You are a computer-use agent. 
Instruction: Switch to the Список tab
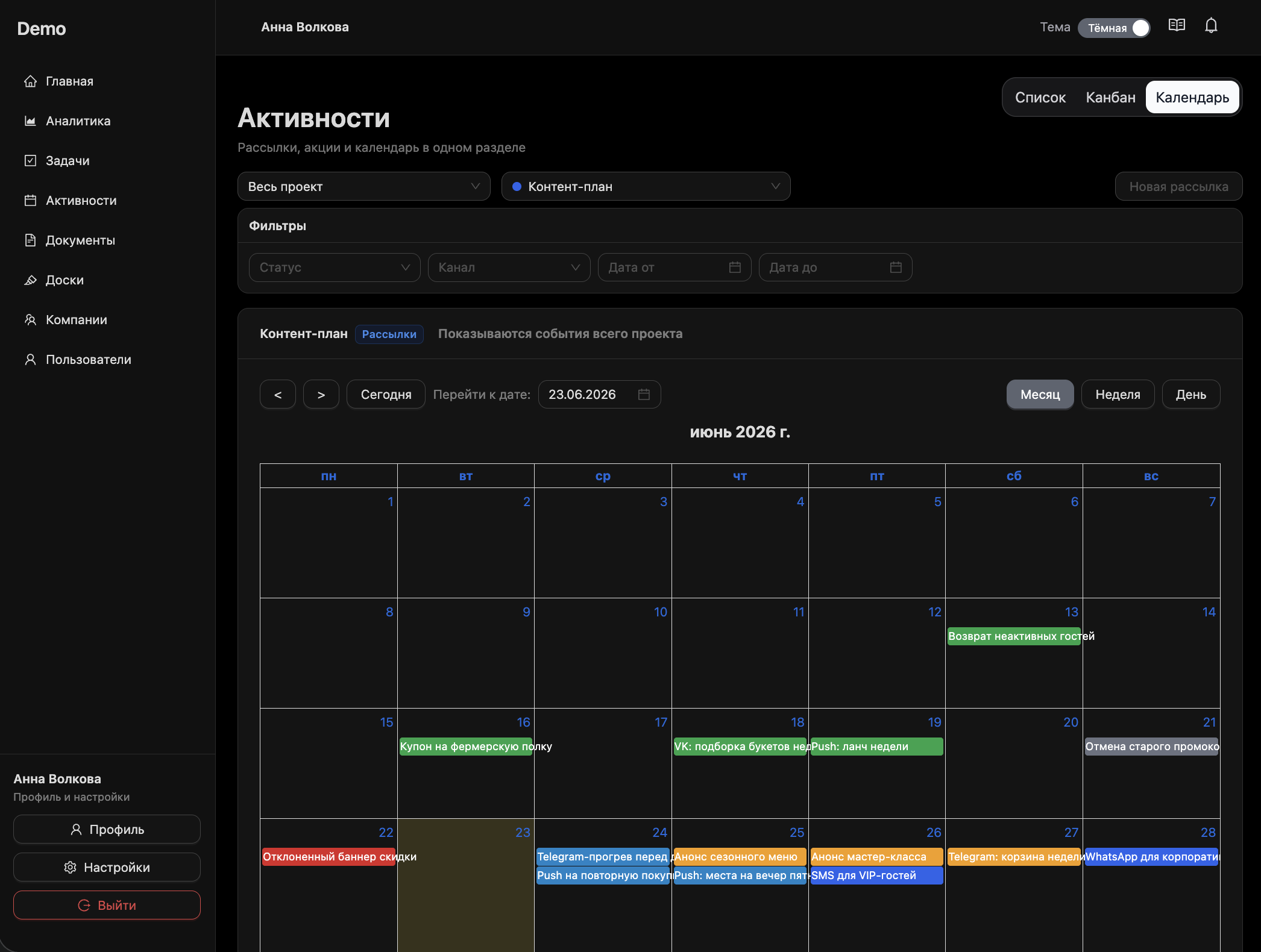[x=1040, y=98]
